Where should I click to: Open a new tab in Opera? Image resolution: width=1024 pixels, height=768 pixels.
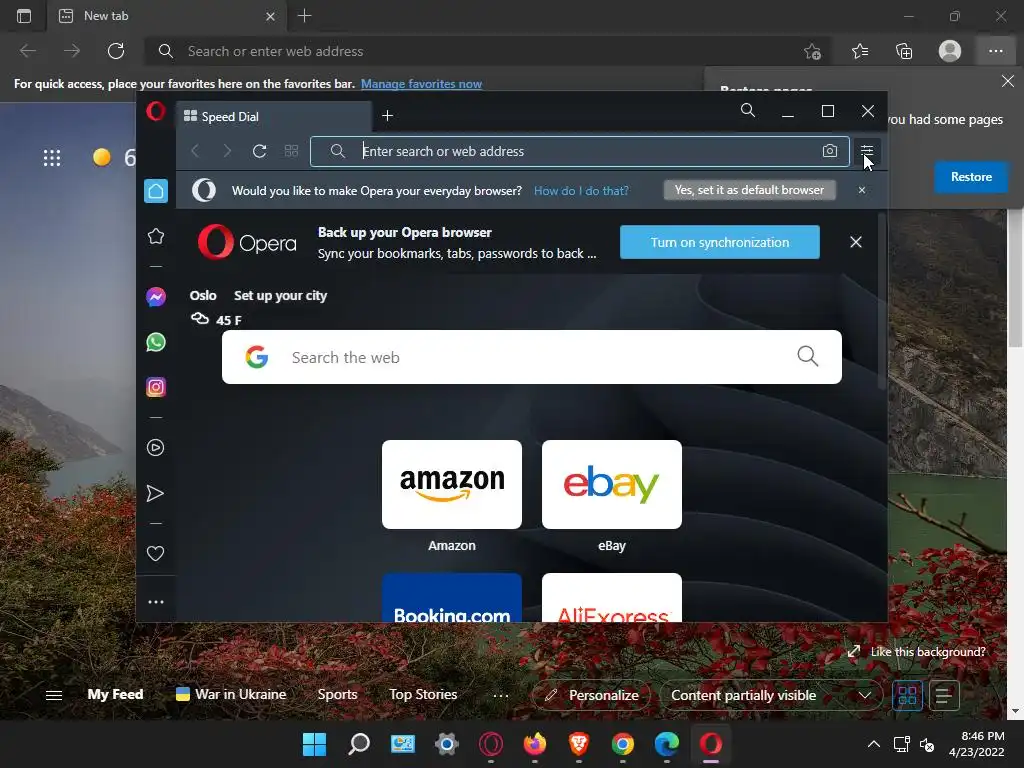pyautogui.click(x=387, y=116)
